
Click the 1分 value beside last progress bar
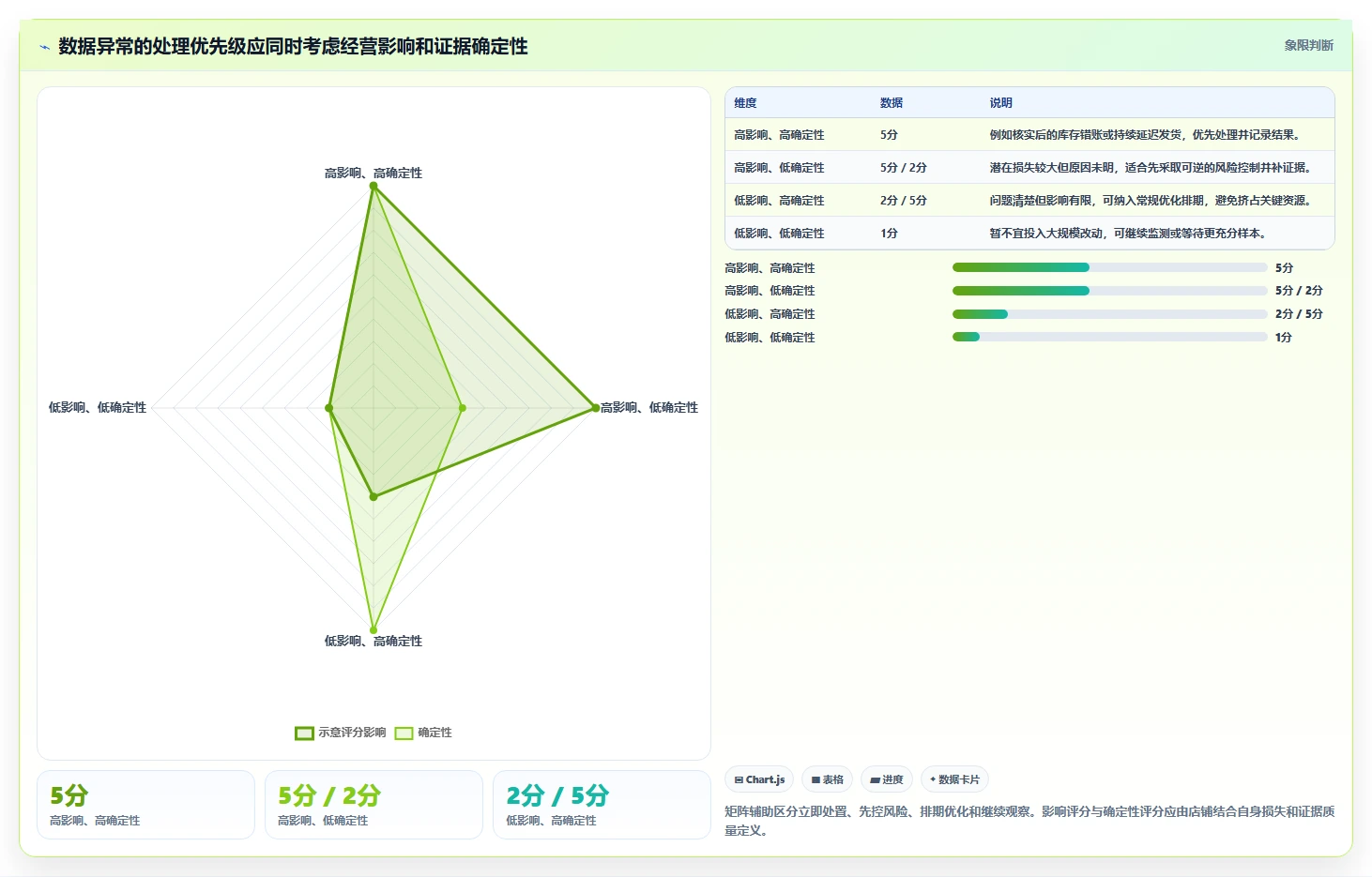pos(1284,338)
